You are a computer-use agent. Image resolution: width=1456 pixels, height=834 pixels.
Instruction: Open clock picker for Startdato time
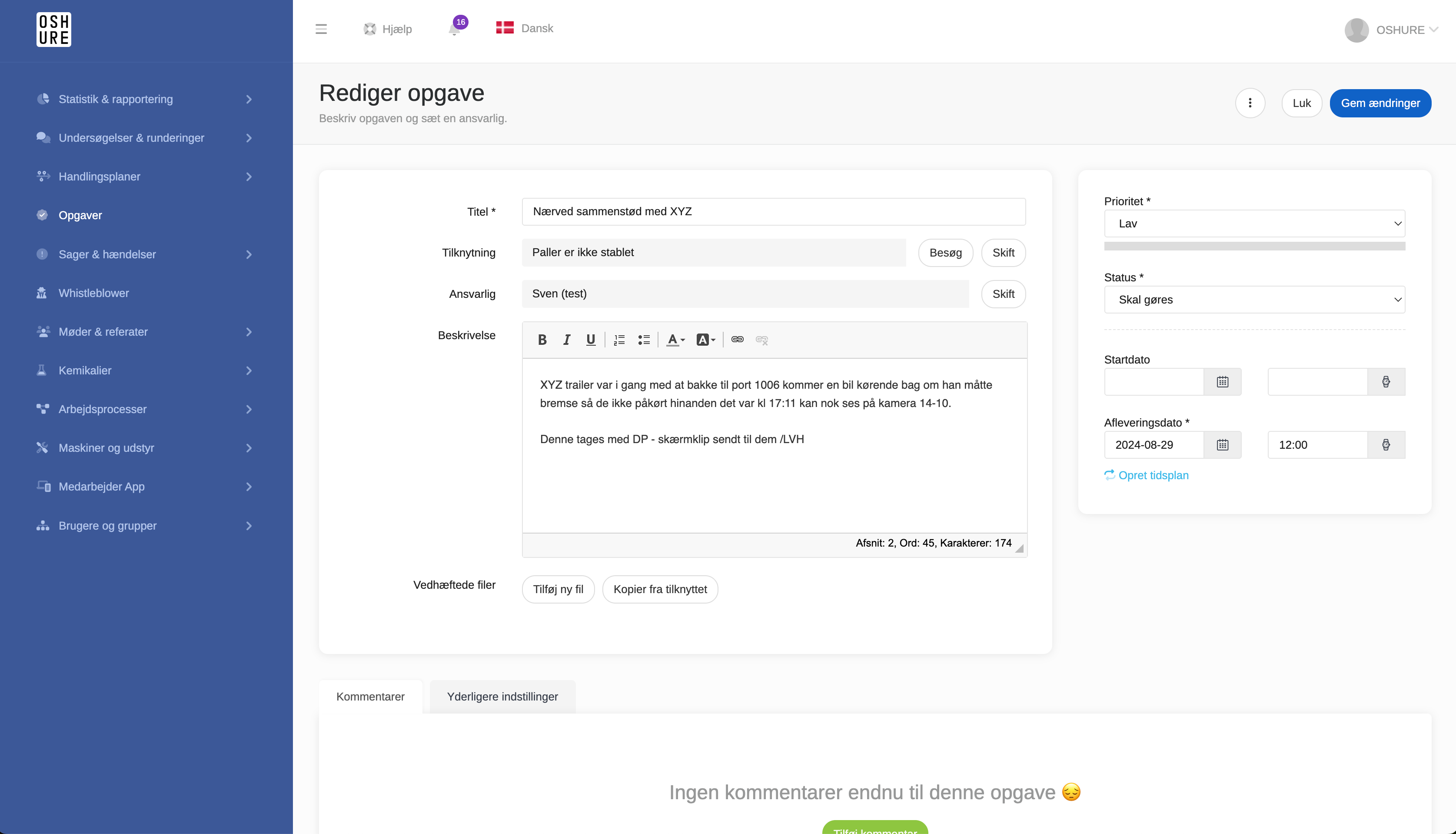(x=1386, y=381)
